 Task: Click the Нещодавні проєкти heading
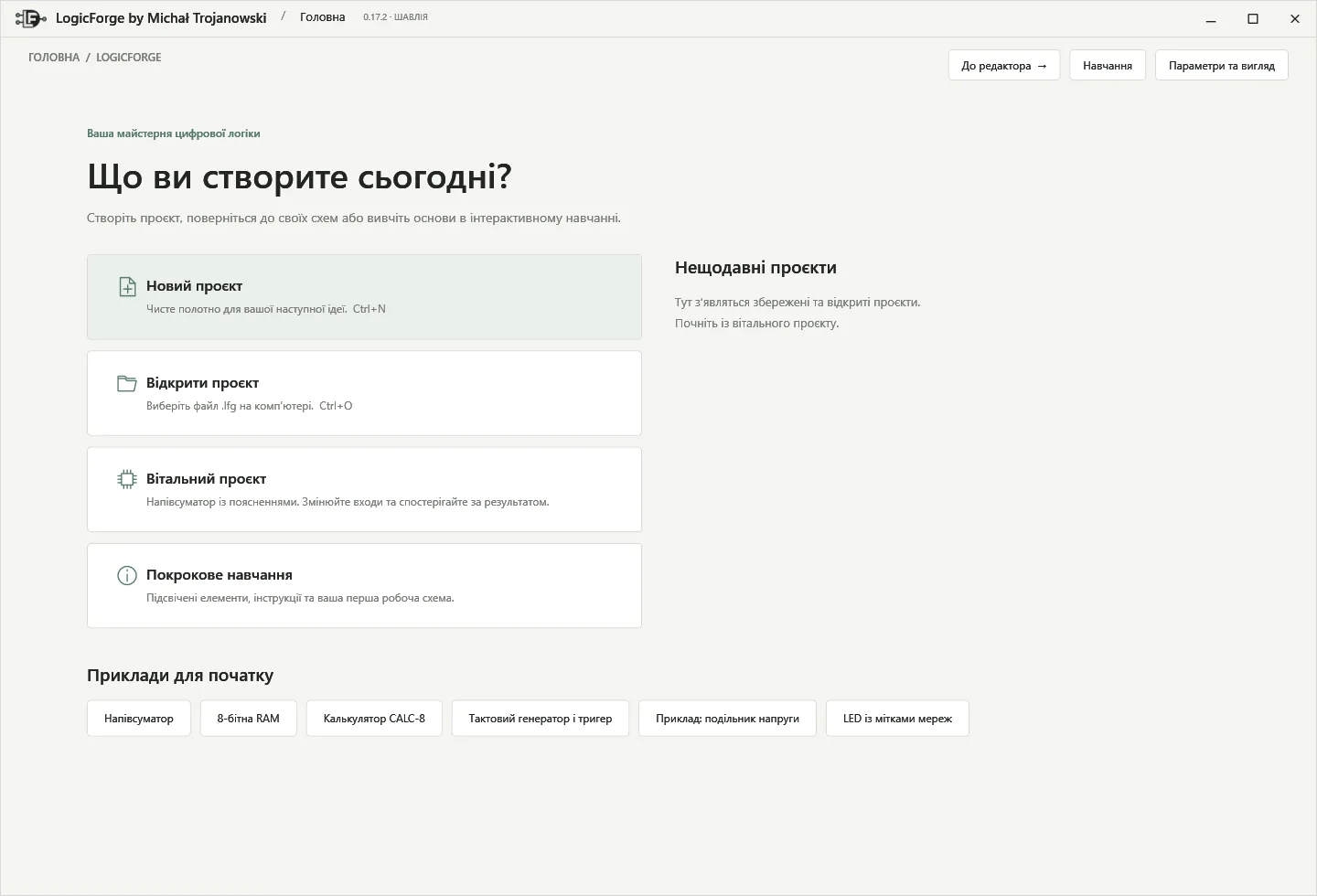pos(755,268)
